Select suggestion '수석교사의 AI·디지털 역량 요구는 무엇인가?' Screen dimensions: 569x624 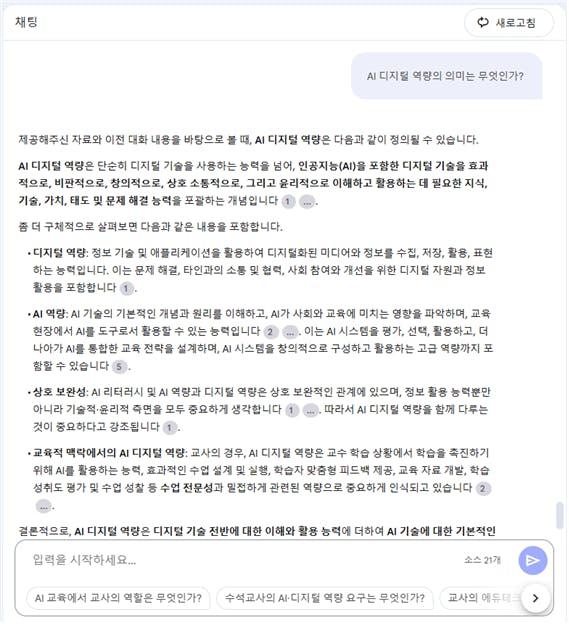pyautogui.click(x=325, y=598)
